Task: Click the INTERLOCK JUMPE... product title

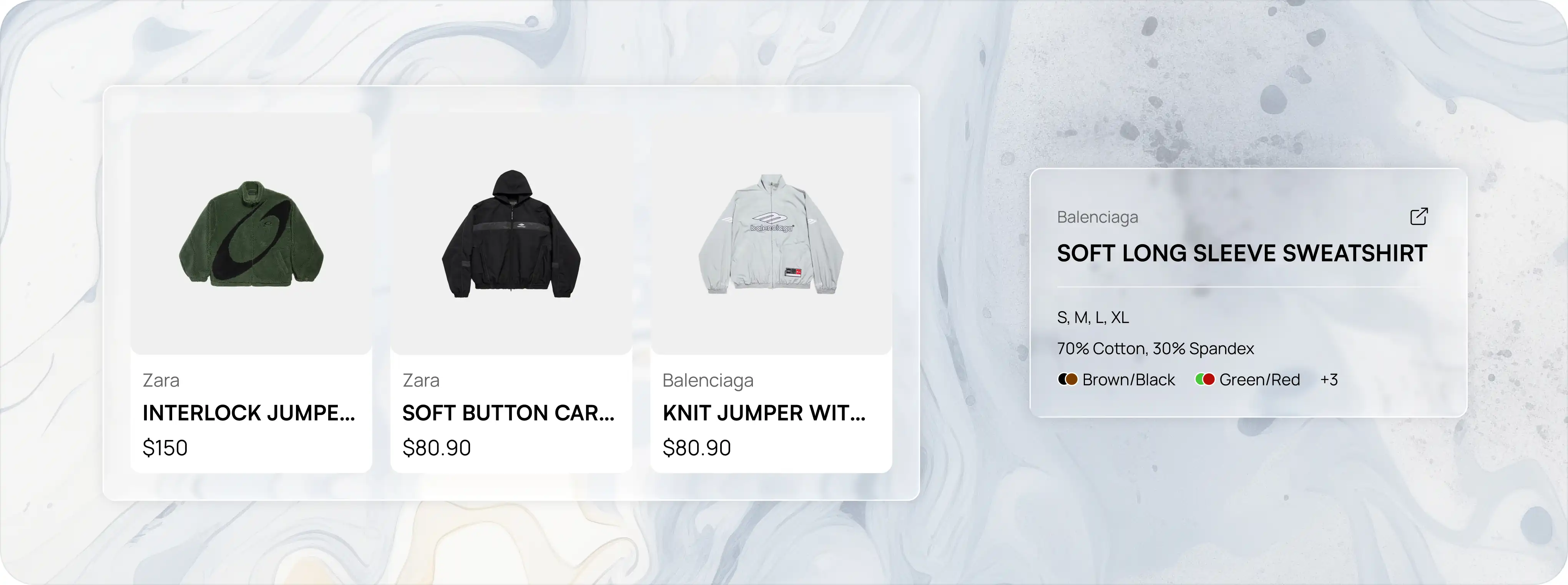Action: pyautogui.click(x=249, y=413)
